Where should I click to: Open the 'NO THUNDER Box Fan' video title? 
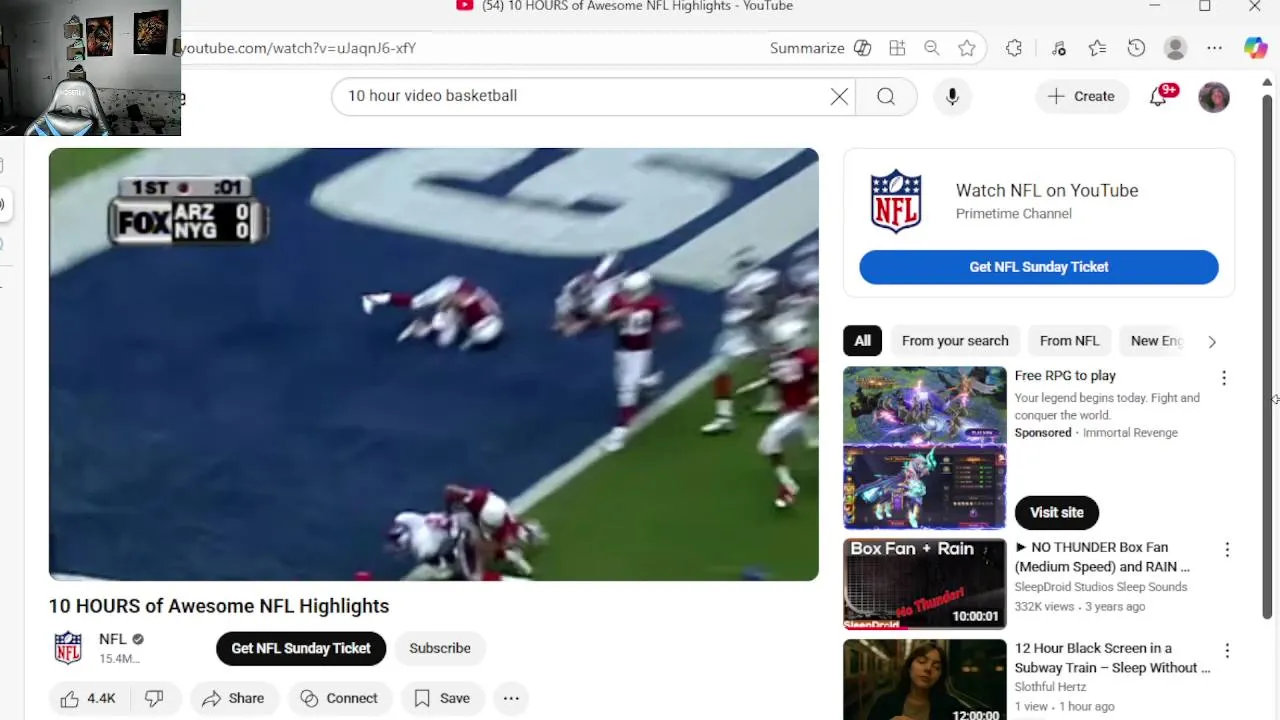coord(1102,557)
